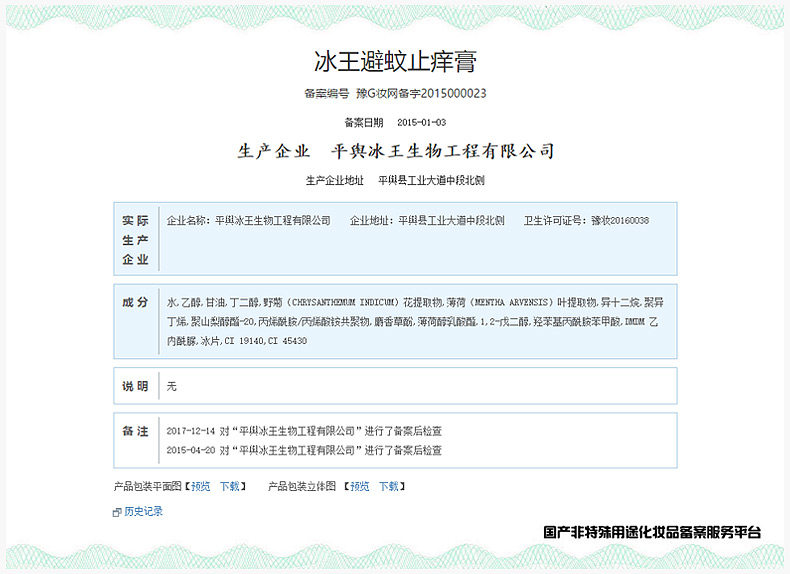Click the 说明 label
Image resolution: width=790 pixels, height=574 pixels.
coord(136,386)
